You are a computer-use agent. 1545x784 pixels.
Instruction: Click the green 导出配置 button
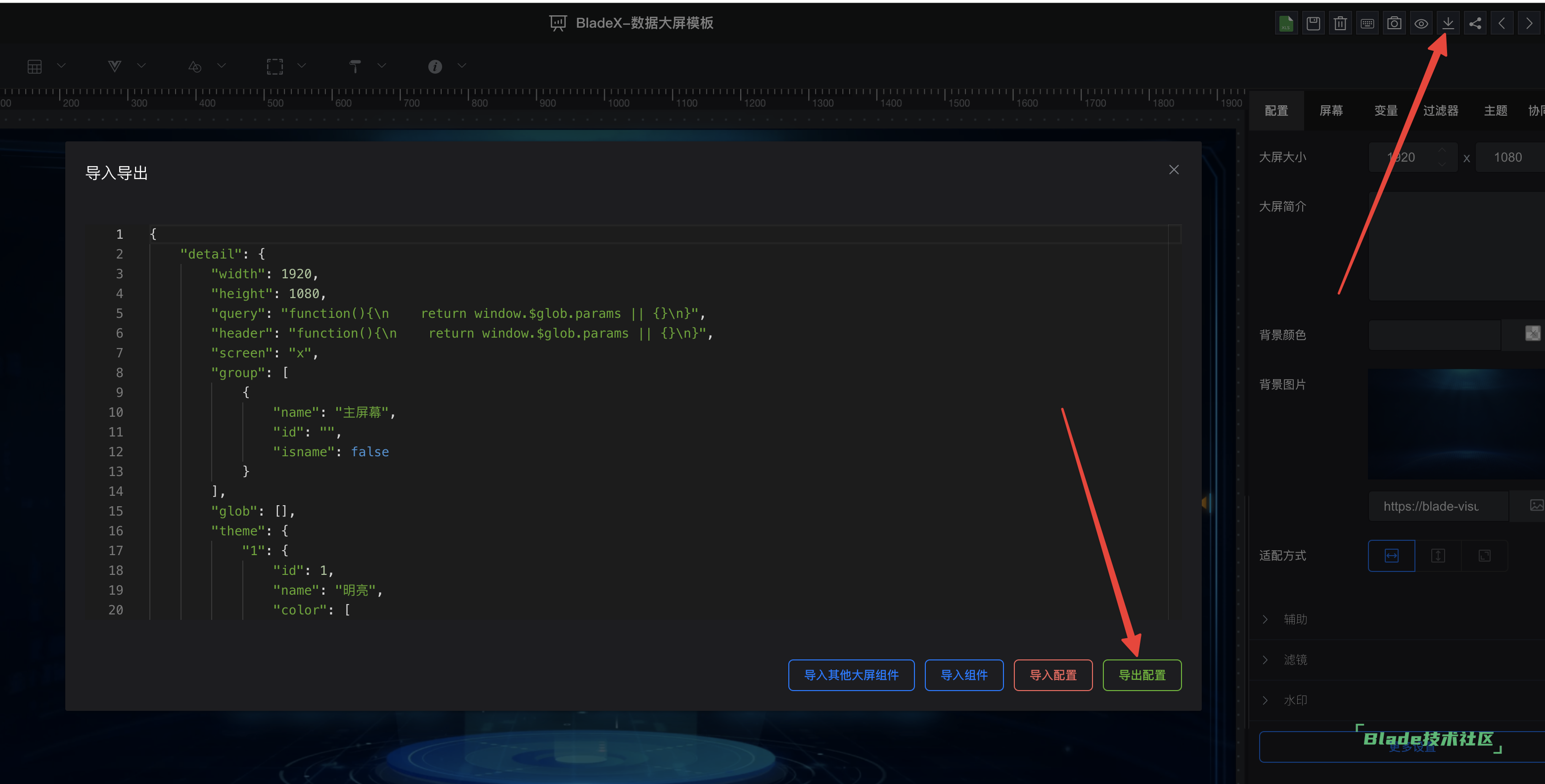[x=1142, y=676]
